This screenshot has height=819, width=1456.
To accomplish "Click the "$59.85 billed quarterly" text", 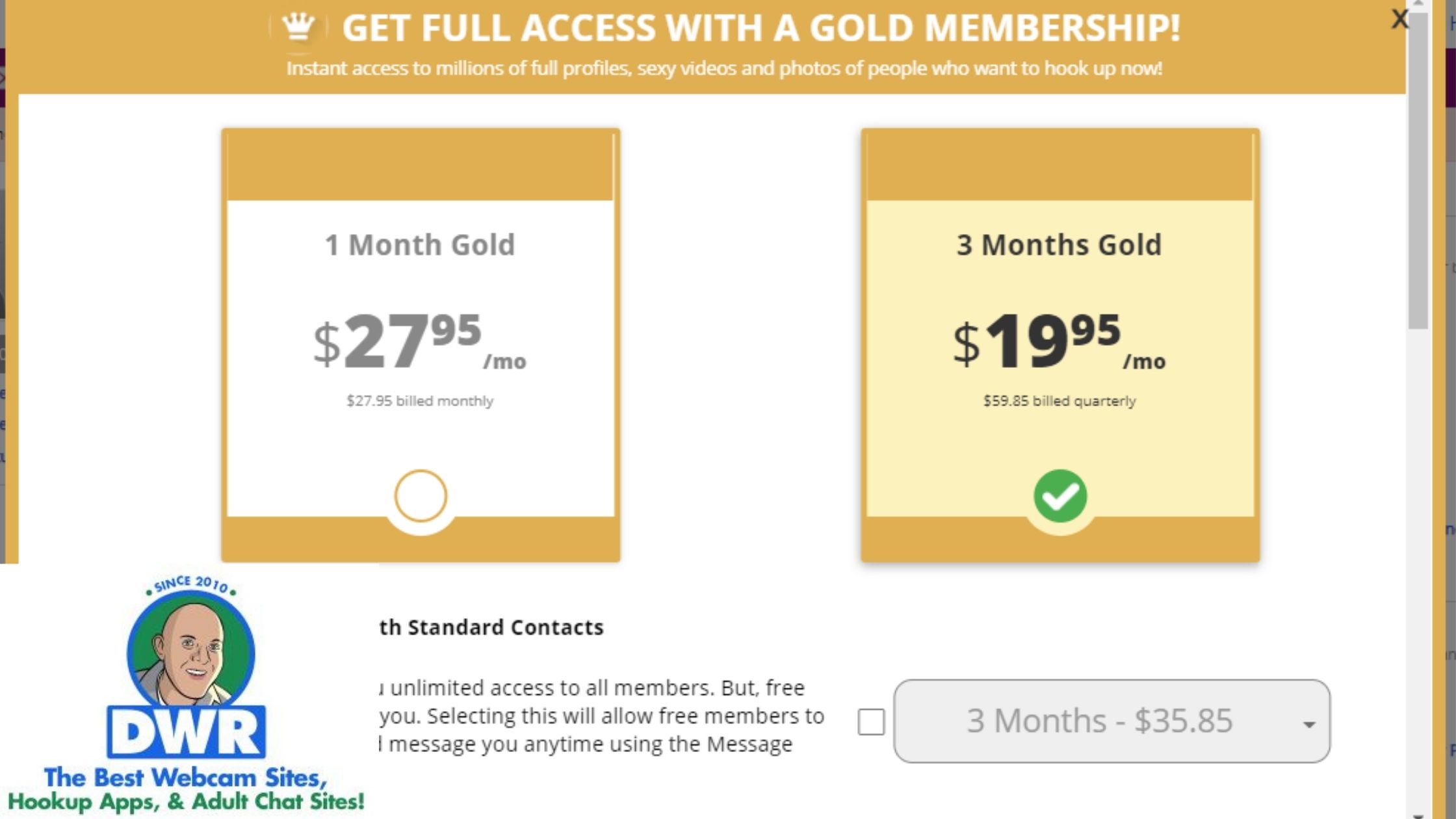I will pyautogui.click(x=1059, y=400).
